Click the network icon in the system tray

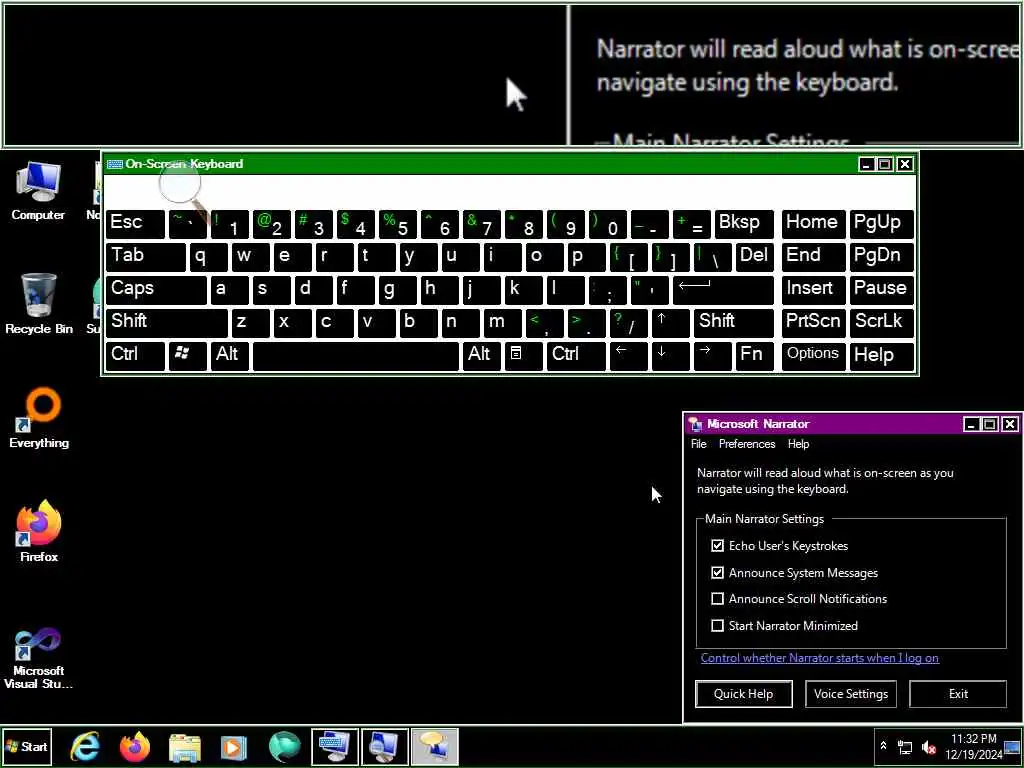905,747
